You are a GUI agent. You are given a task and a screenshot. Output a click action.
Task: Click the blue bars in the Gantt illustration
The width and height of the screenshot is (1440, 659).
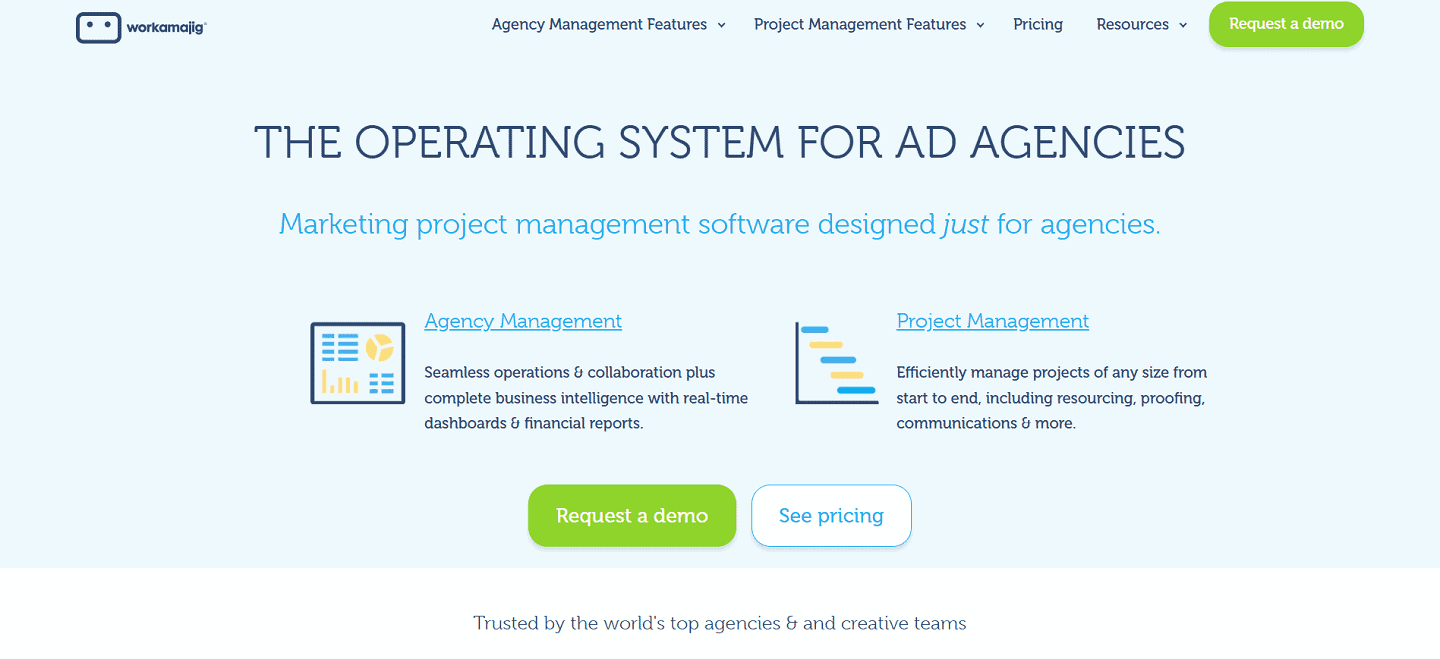[x=838, y=359]
